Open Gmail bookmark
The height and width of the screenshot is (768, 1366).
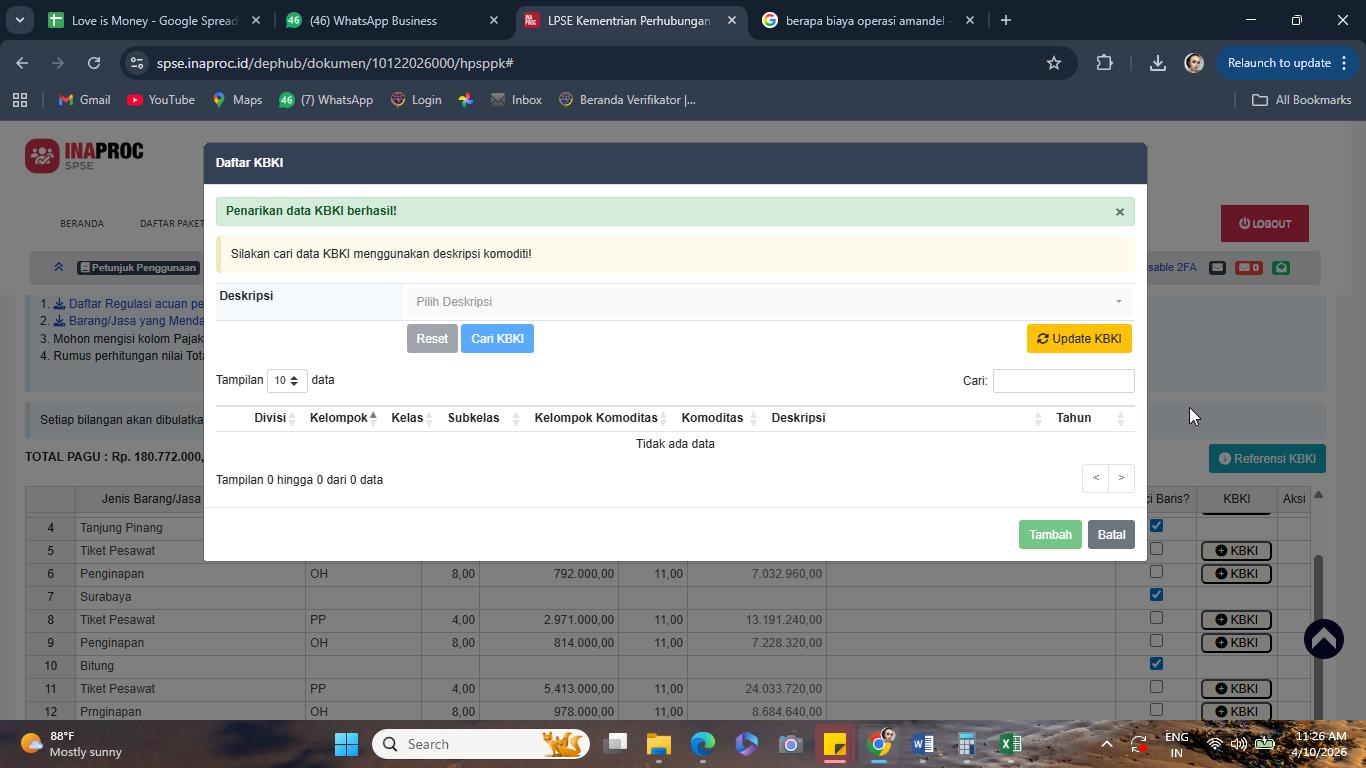(x=84, y=100)
